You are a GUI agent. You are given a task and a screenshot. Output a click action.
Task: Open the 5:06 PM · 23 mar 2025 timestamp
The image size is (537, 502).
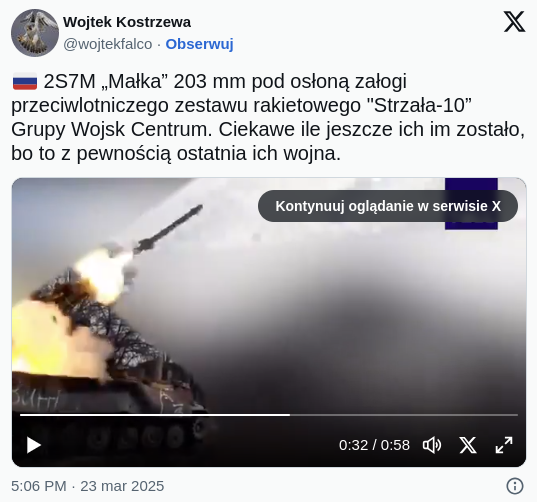point(88,486)
